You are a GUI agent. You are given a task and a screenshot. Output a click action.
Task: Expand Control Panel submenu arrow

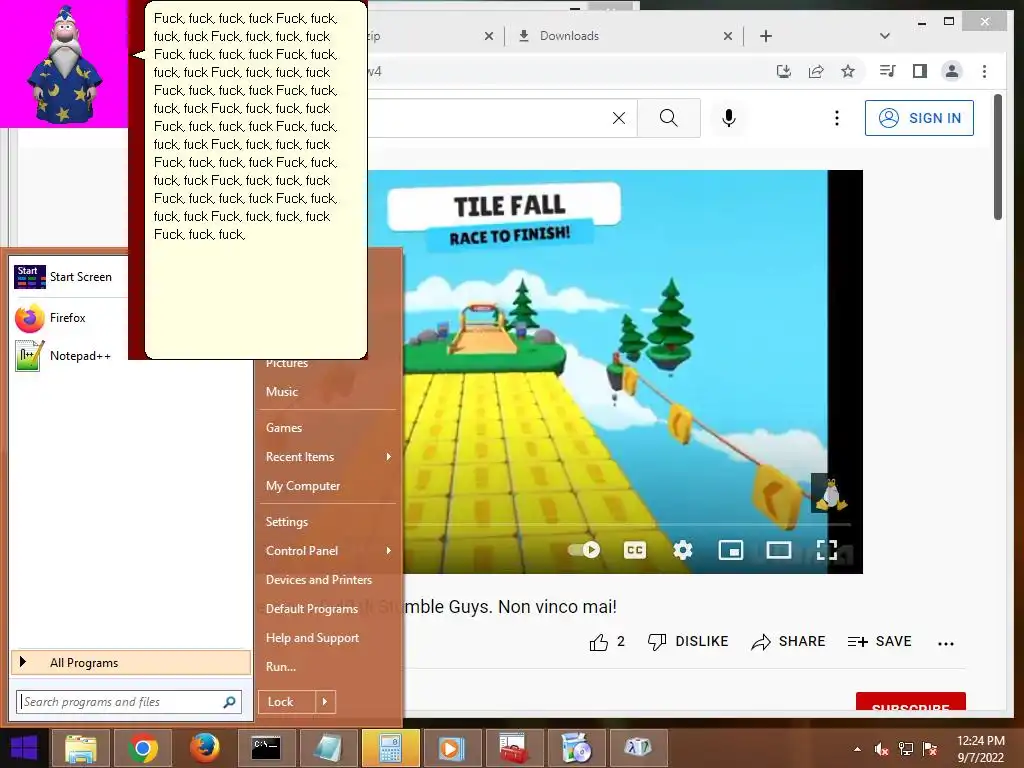pyautogui.click(x=389, y=551)
